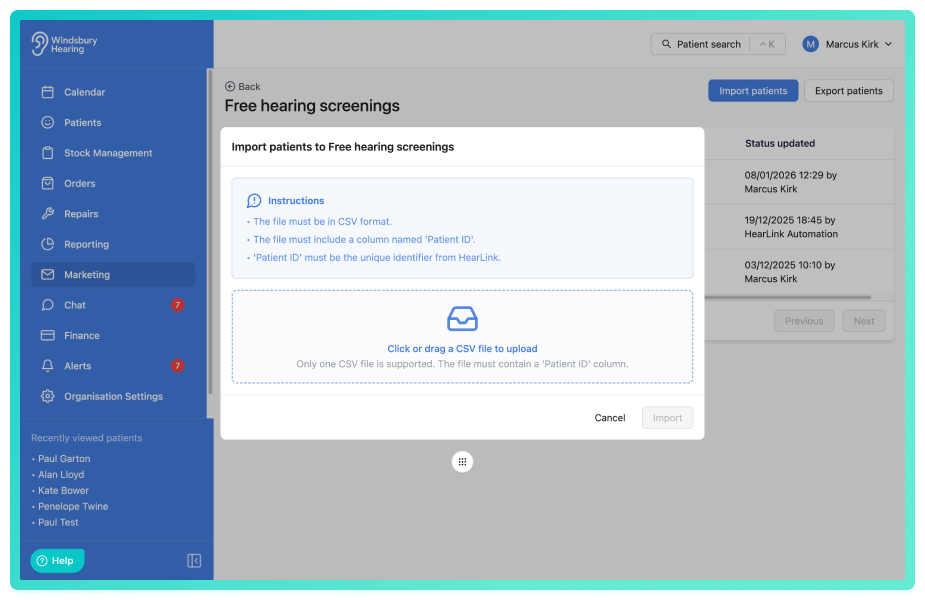The image size is (925, 600).
Task: Click the Orders box icon
Action: pyautogui.click(x=48, y=183)
